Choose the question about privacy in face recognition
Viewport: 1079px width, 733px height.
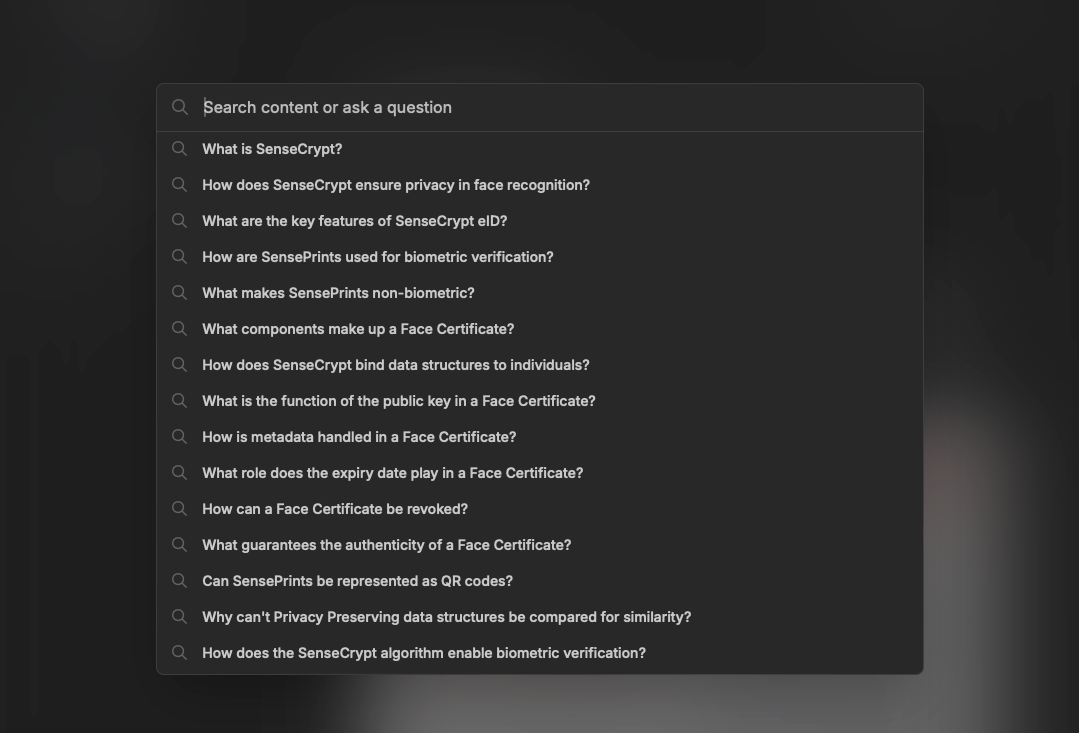tap(396, 185)
